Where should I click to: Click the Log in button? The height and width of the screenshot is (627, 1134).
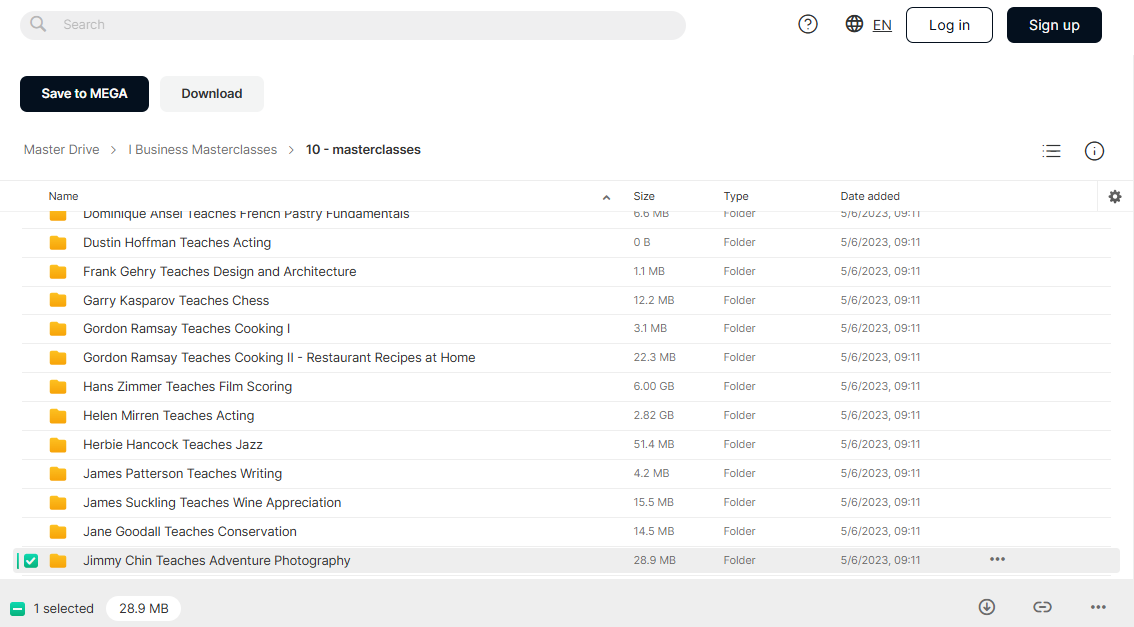tap(949, 25)
